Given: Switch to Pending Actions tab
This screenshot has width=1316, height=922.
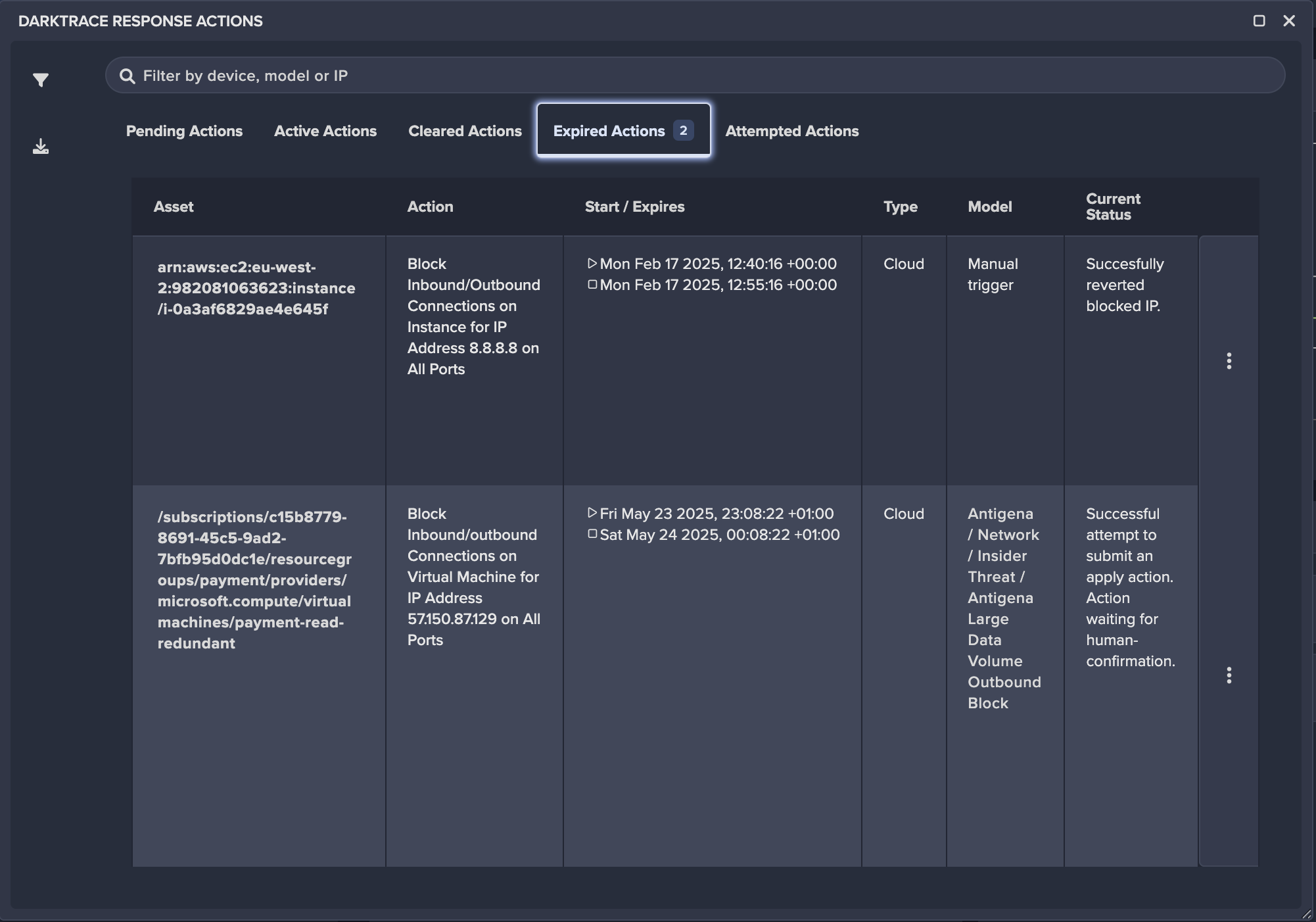Looking at the screenshot, I should tap(184, 131).
